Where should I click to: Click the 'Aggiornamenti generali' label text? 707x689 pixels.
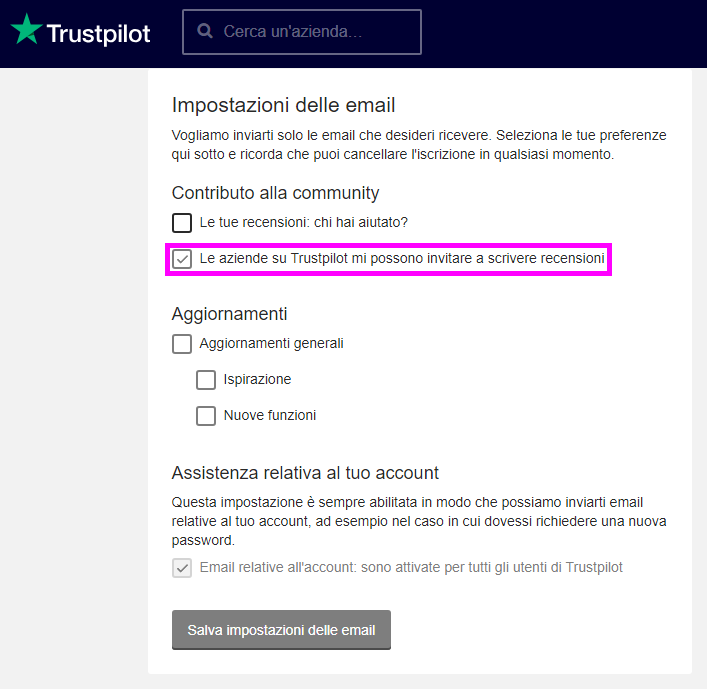pos(271,344)
